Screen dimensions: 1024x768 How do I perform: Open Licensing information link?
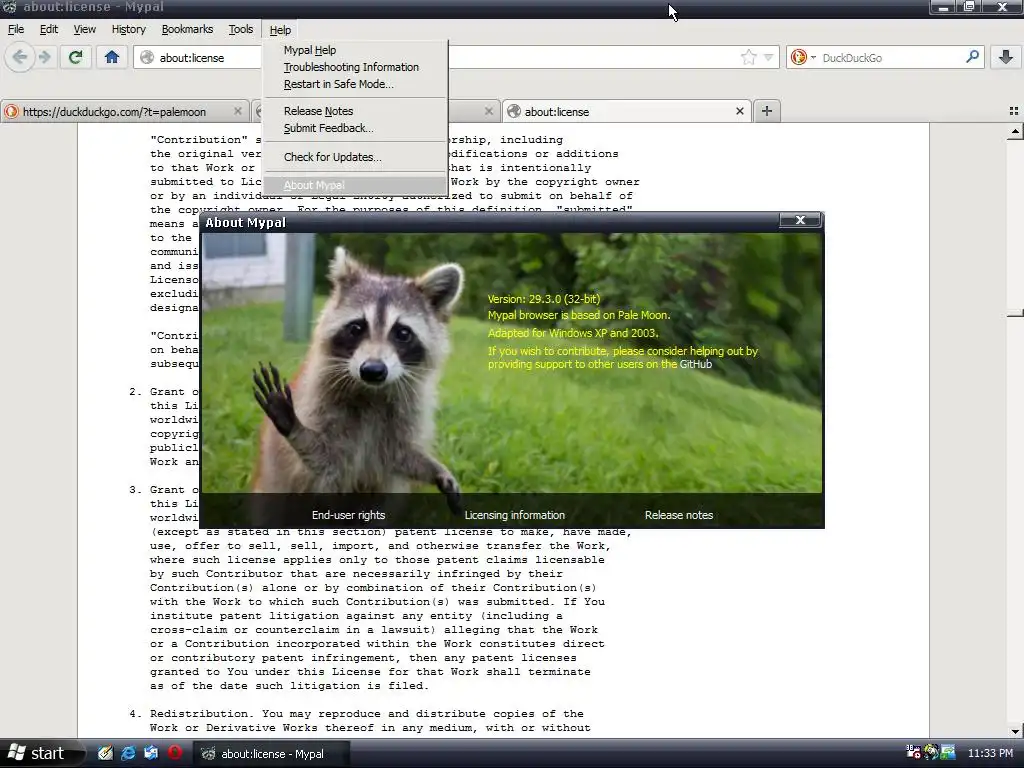point(515,515)
